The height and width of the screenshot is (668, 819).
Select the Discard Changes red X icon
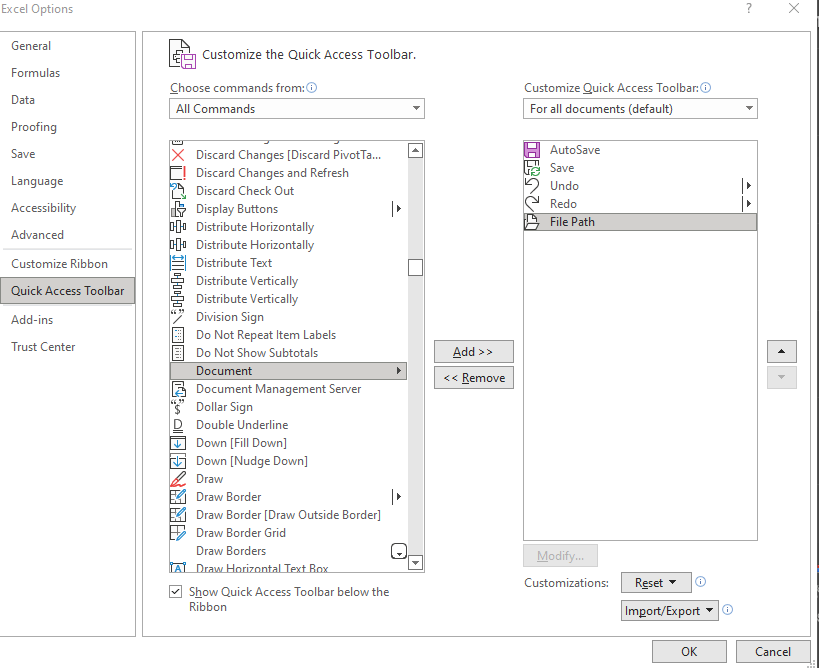(178, 155)
